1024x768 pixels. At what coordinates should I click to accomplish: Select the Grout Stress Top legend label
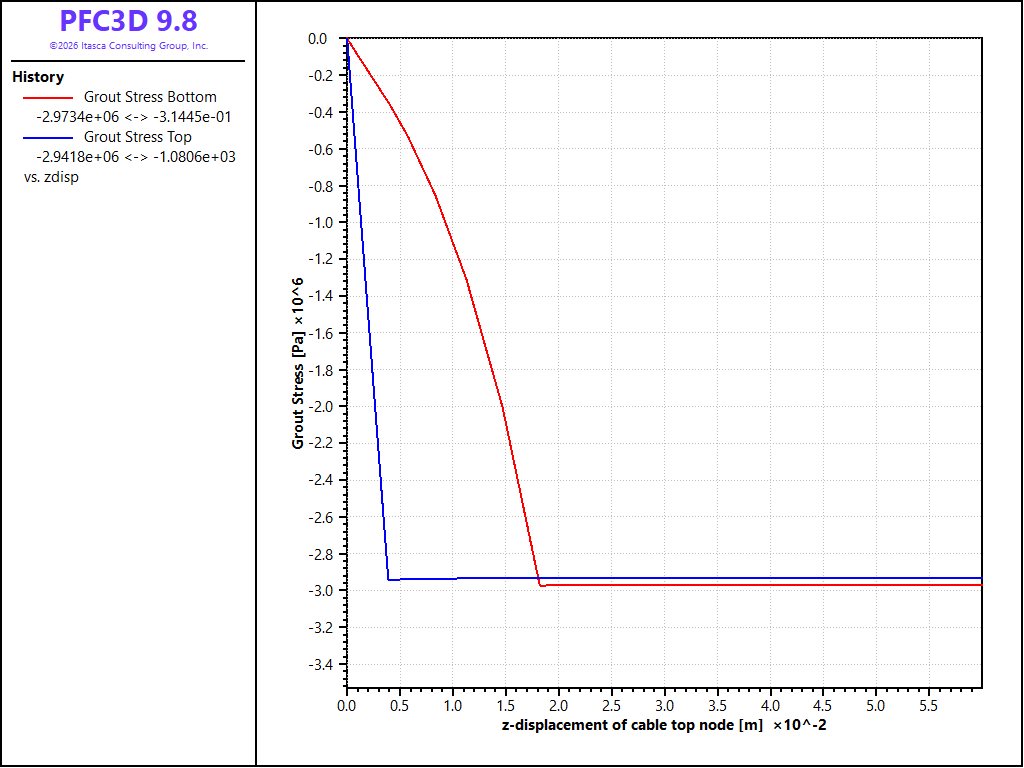point(138,137)
